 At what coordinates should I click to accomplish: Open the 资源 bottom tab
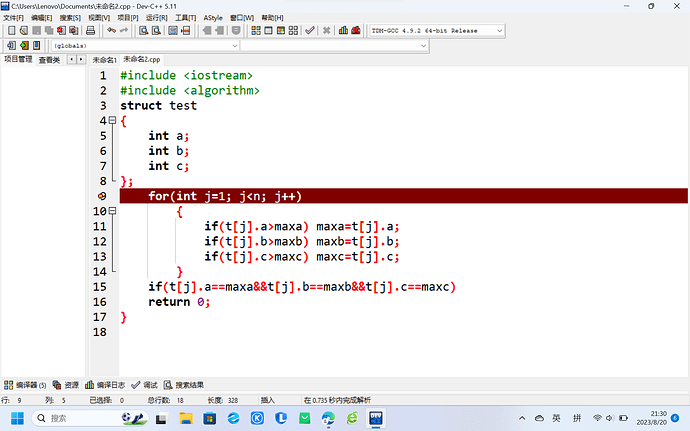click(x=66, y=385)
